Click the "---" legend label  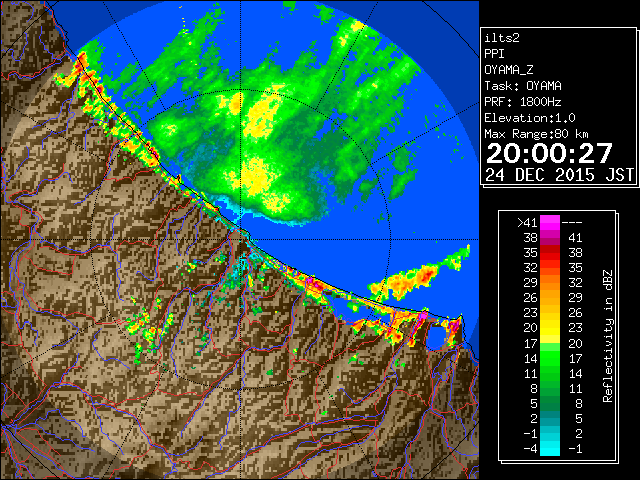coord(572,223)
